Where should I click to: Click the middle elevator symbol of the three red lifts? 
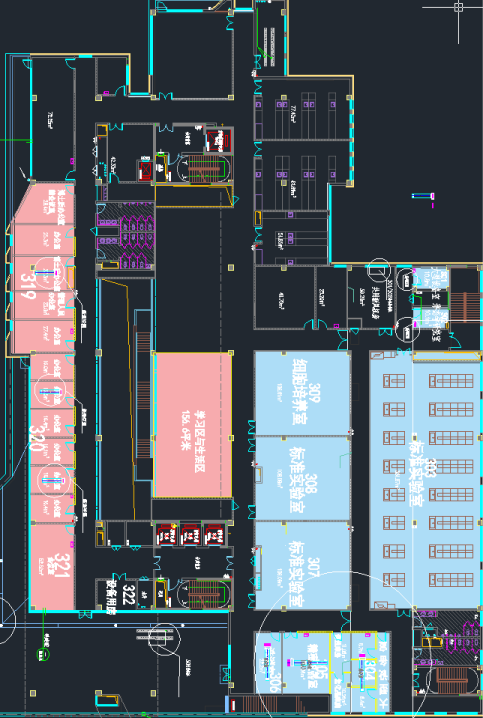[190, 535]
